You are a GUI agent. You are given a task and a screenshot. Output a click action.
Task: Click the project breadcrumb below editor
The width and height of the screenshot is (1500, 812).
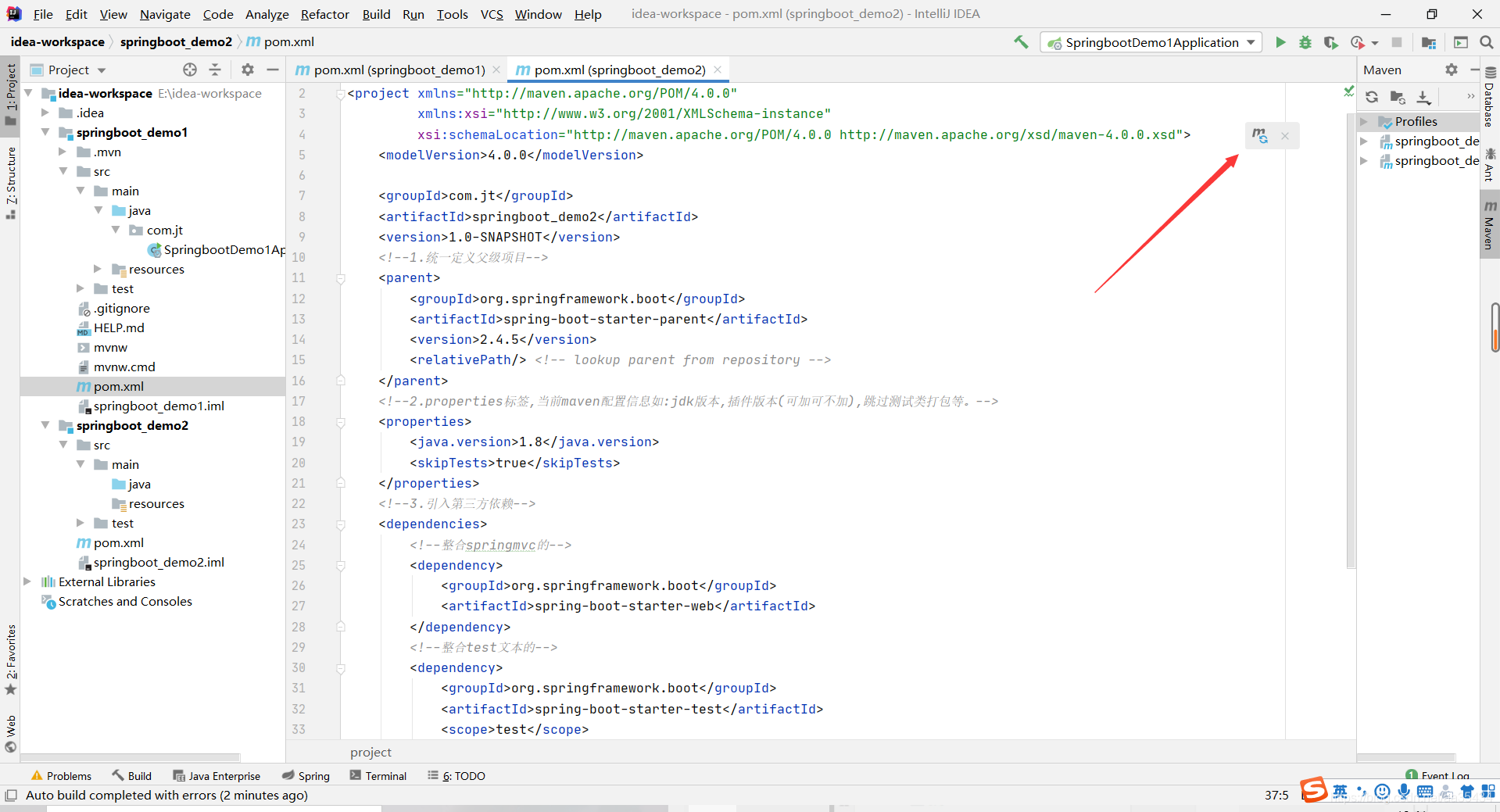[x=371, y=752]
